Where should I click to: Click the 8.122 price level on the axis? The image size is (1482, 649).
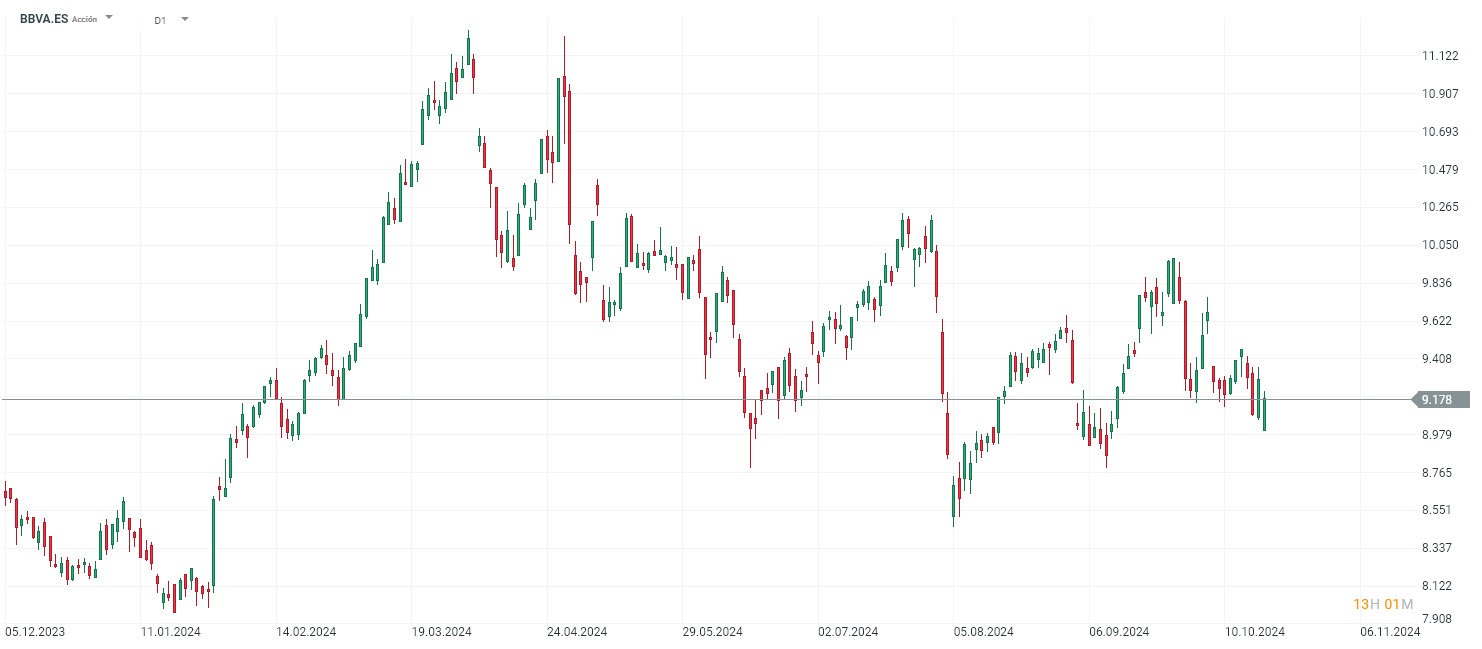click(1437, 584)
